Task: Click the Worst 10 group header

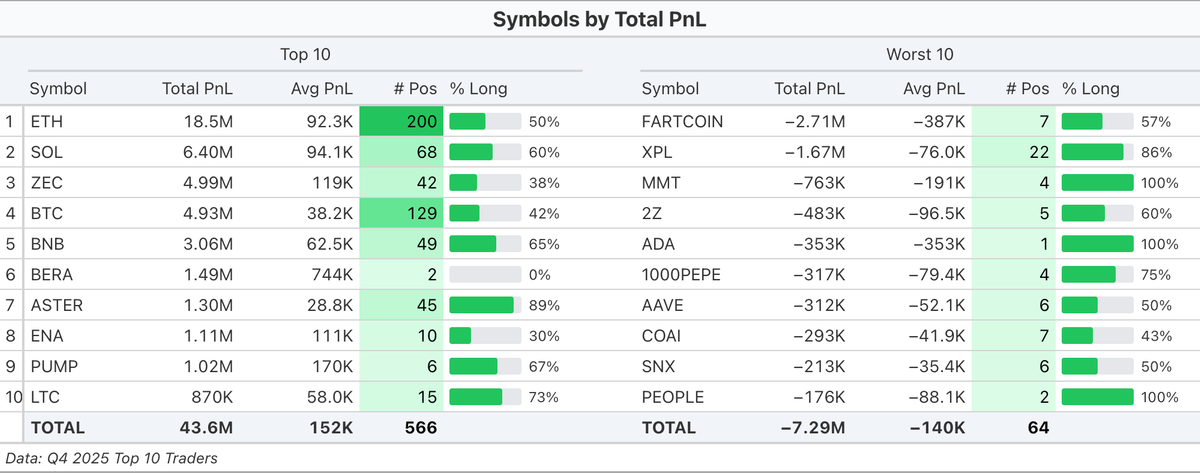Action: click(x=917, y=54)
